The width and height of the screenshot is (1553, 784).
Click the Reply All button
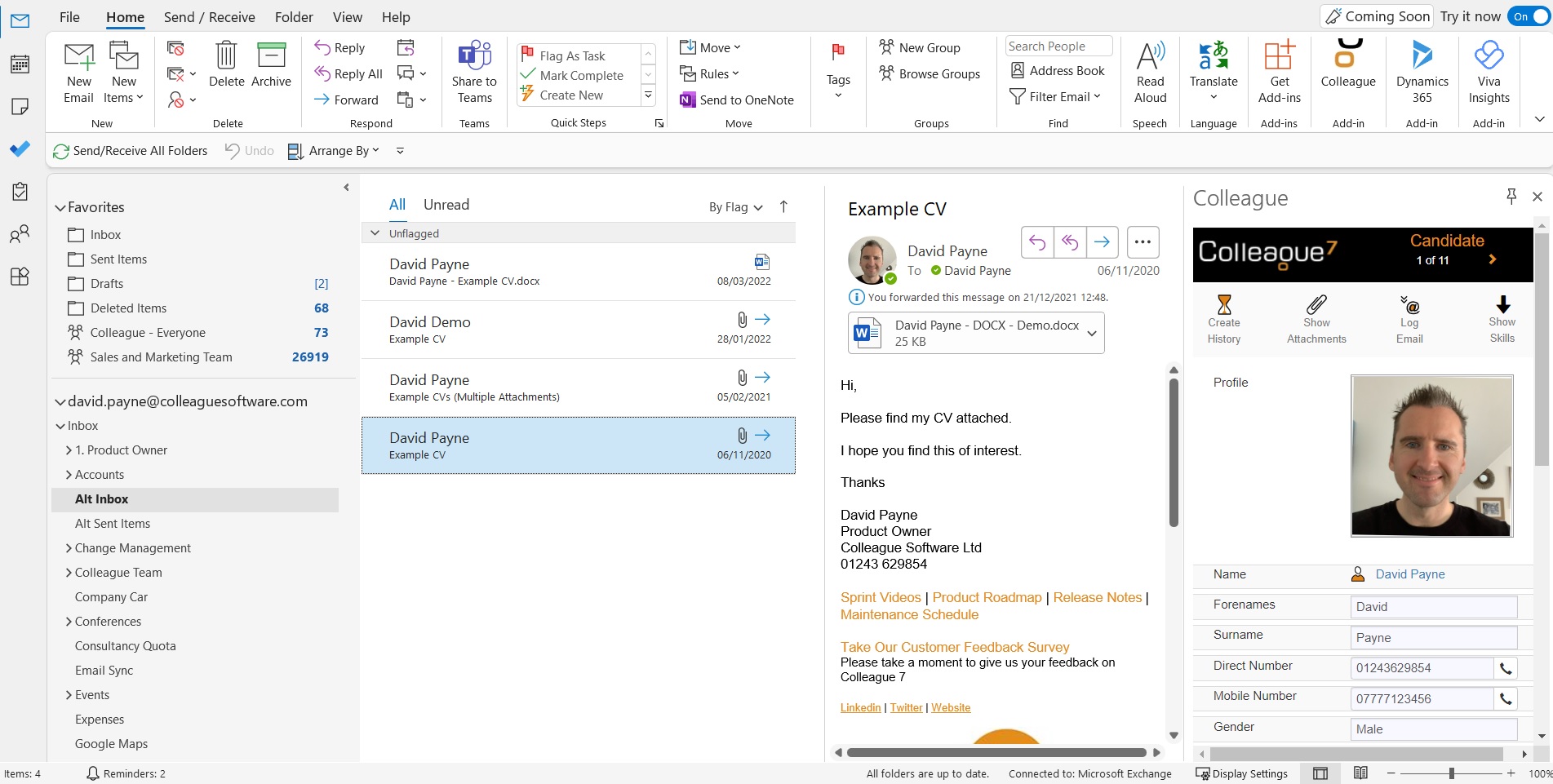tap(348, 74)
